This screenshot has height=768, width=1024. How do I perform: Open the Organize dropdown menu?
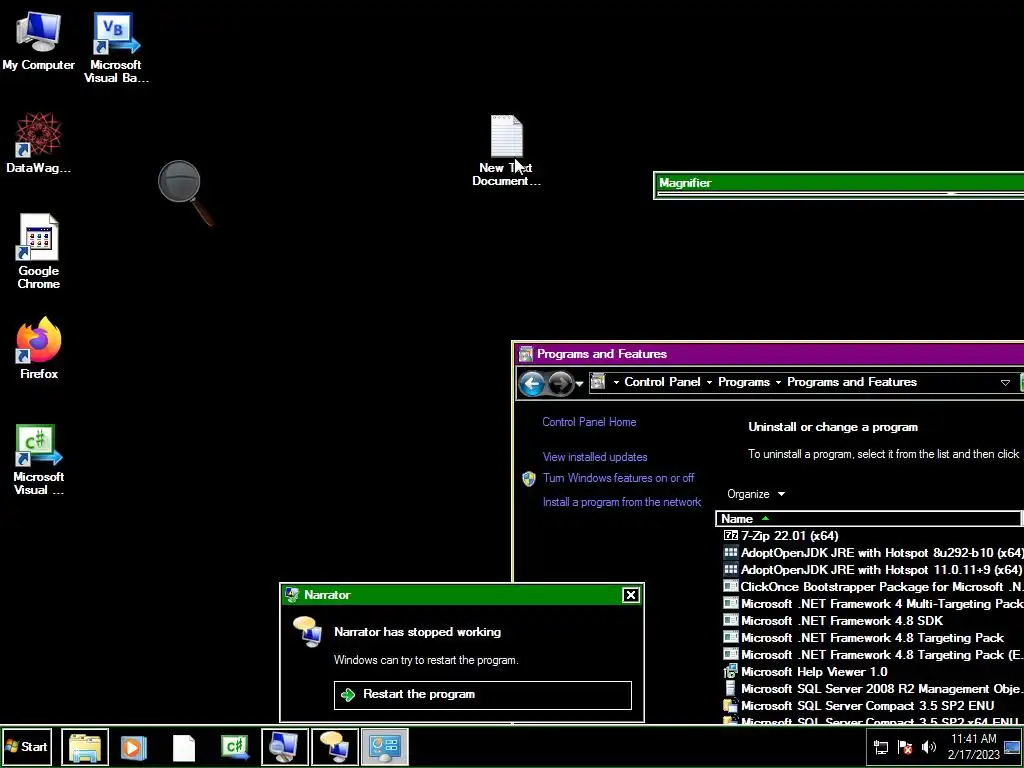(x=756, y=494)
